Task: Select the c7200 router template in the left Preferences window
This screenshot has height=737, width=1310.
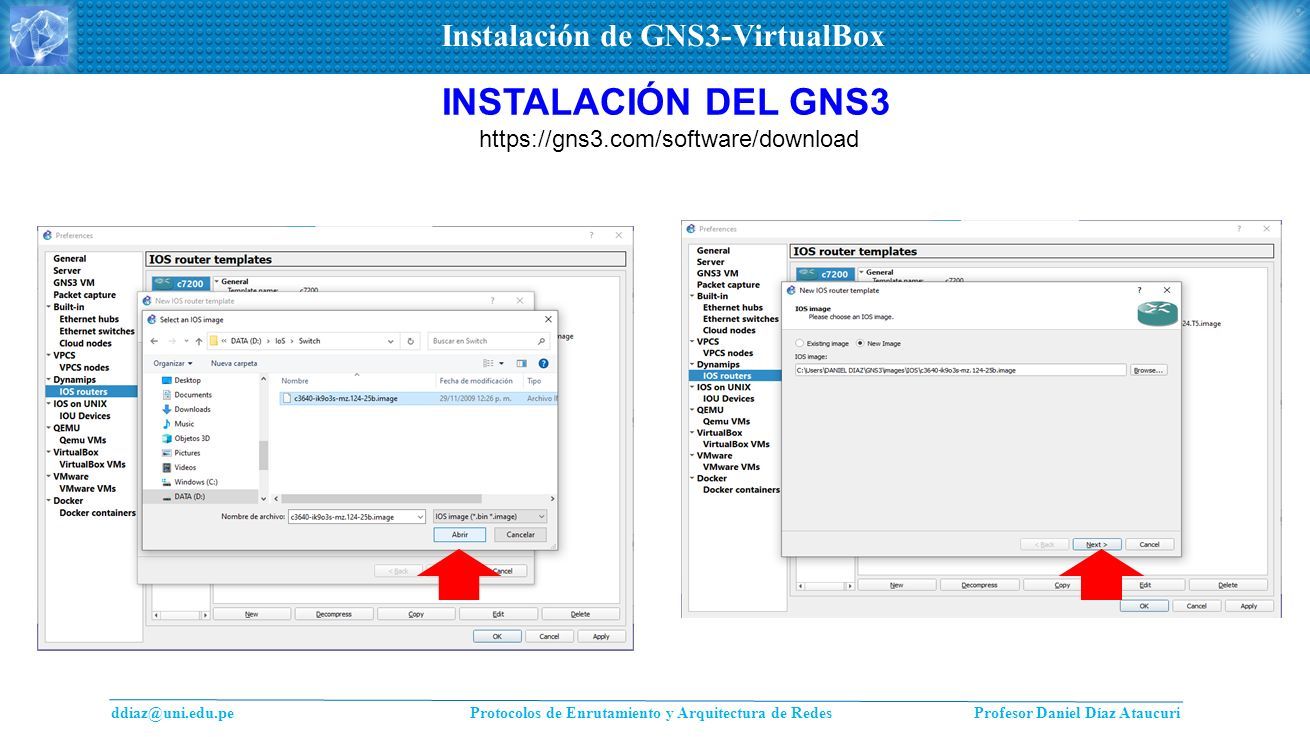Action: coord(182,284)
